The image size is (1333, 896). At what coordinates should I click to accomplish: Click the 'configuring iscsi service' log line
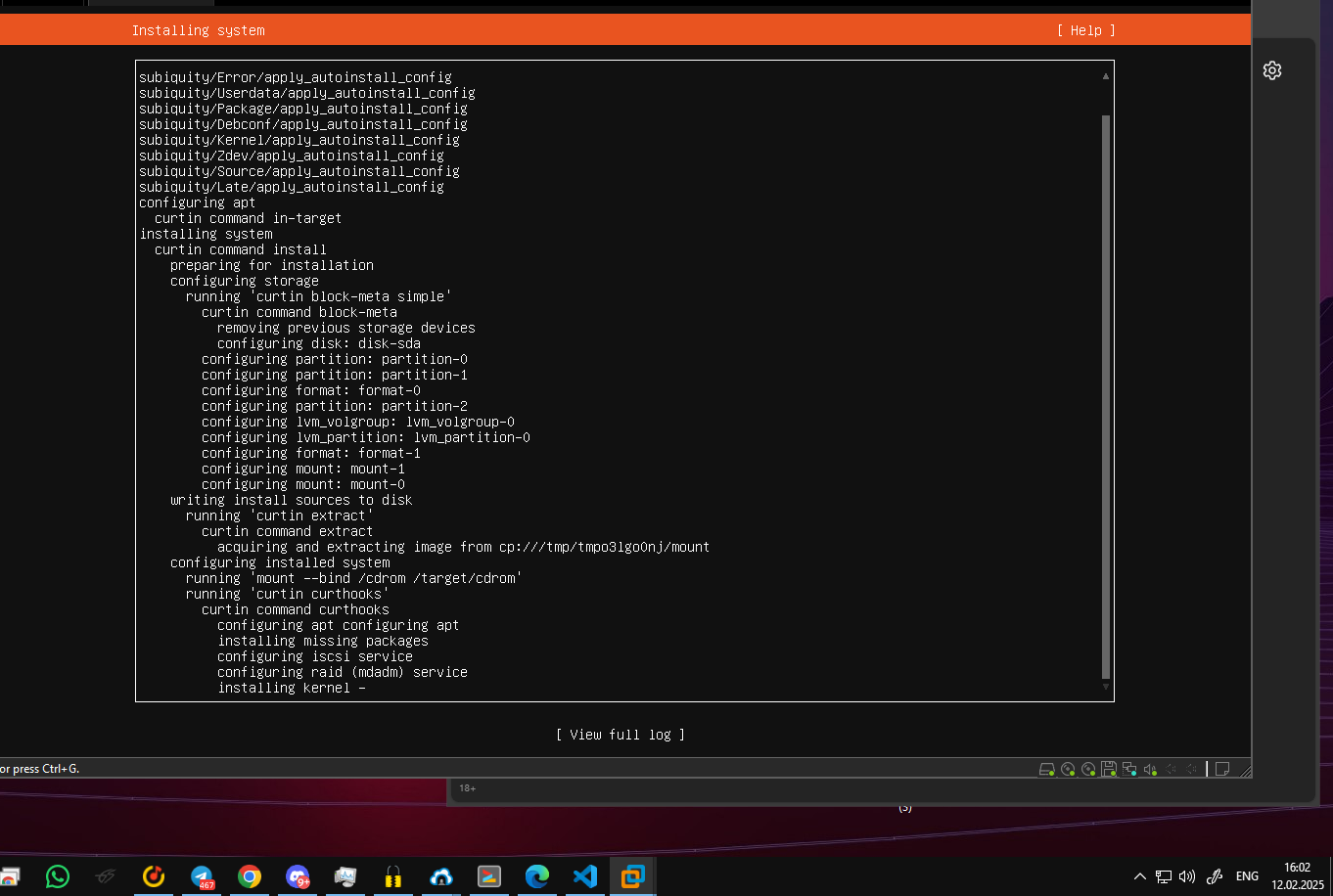[x=315, y=656]
